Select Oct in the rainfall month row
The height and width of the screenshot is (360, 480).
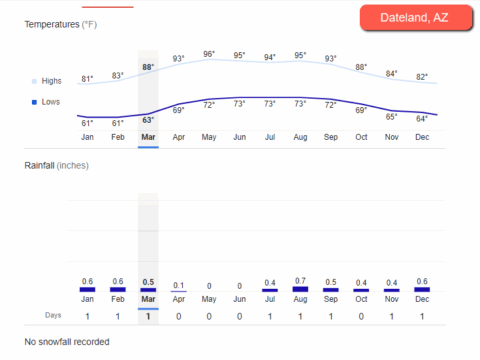pos(361,299)
